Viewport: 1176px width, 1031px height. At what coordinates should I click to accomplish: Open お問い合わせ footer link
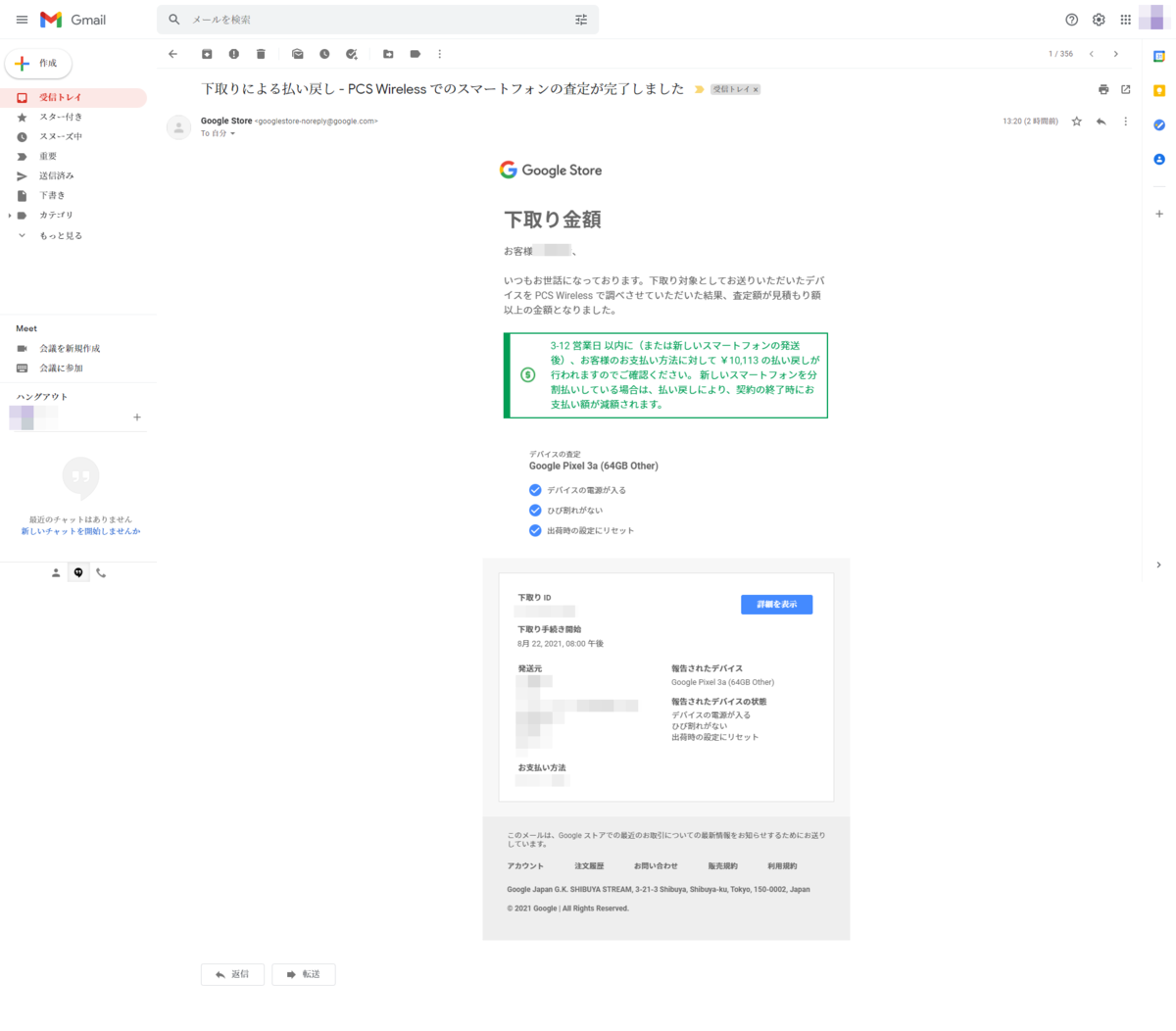[656, 866]
